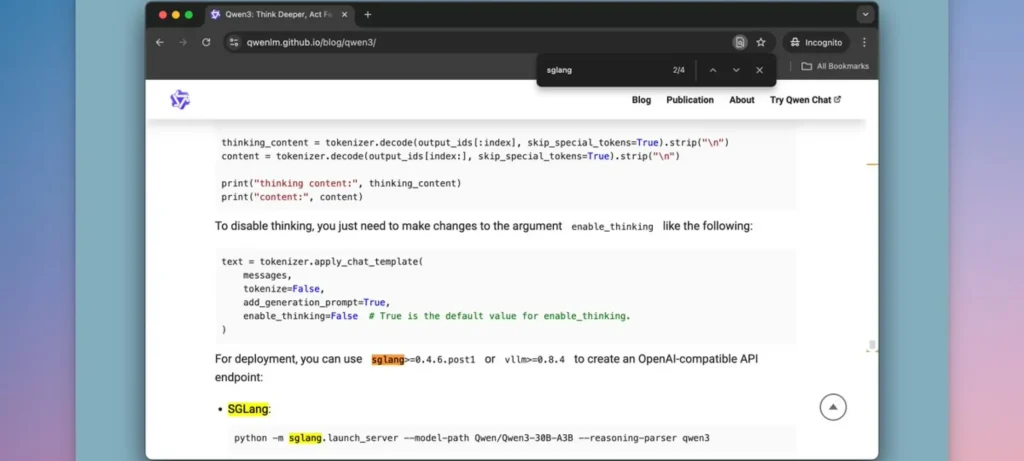Click the print("thinking content:") code line

pos(342,183)
